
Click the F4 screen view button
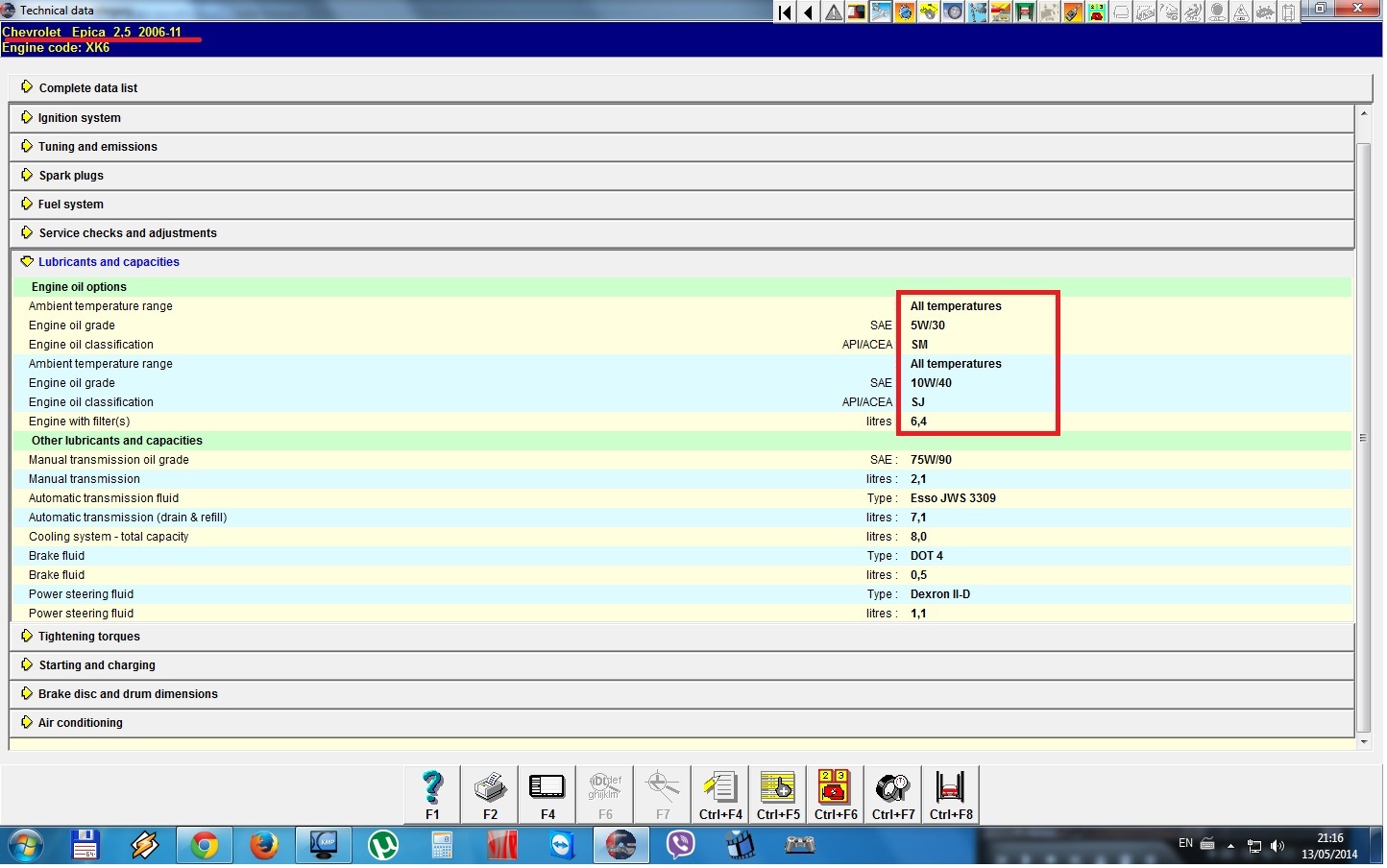547,795
